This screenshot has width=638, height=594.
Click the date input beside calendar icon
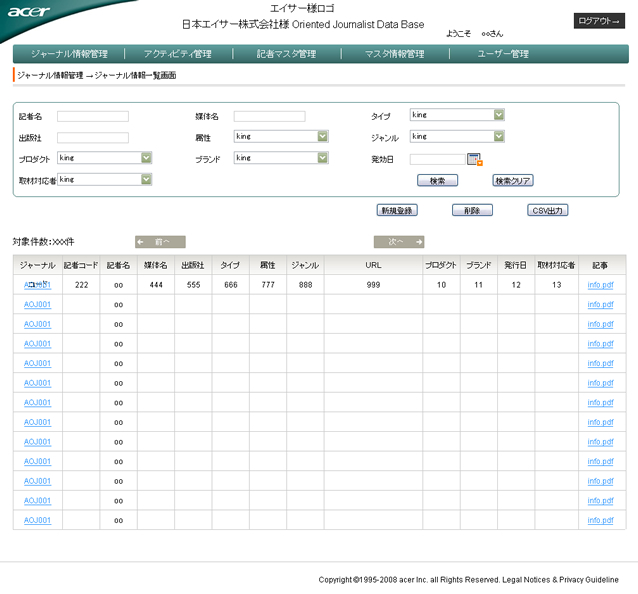437,159
